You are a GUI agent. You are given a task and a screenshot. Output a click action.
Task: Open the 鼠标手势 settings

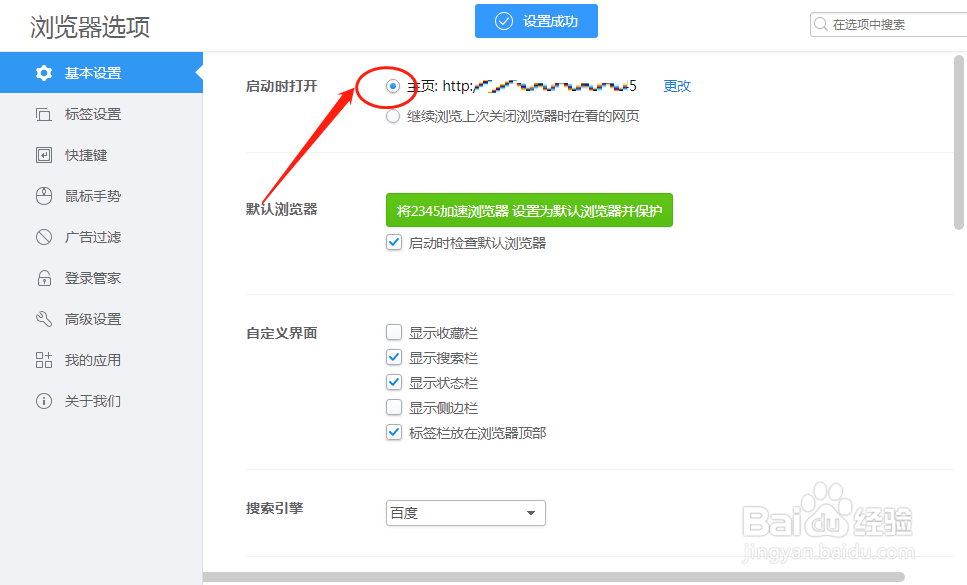point(101,196)
